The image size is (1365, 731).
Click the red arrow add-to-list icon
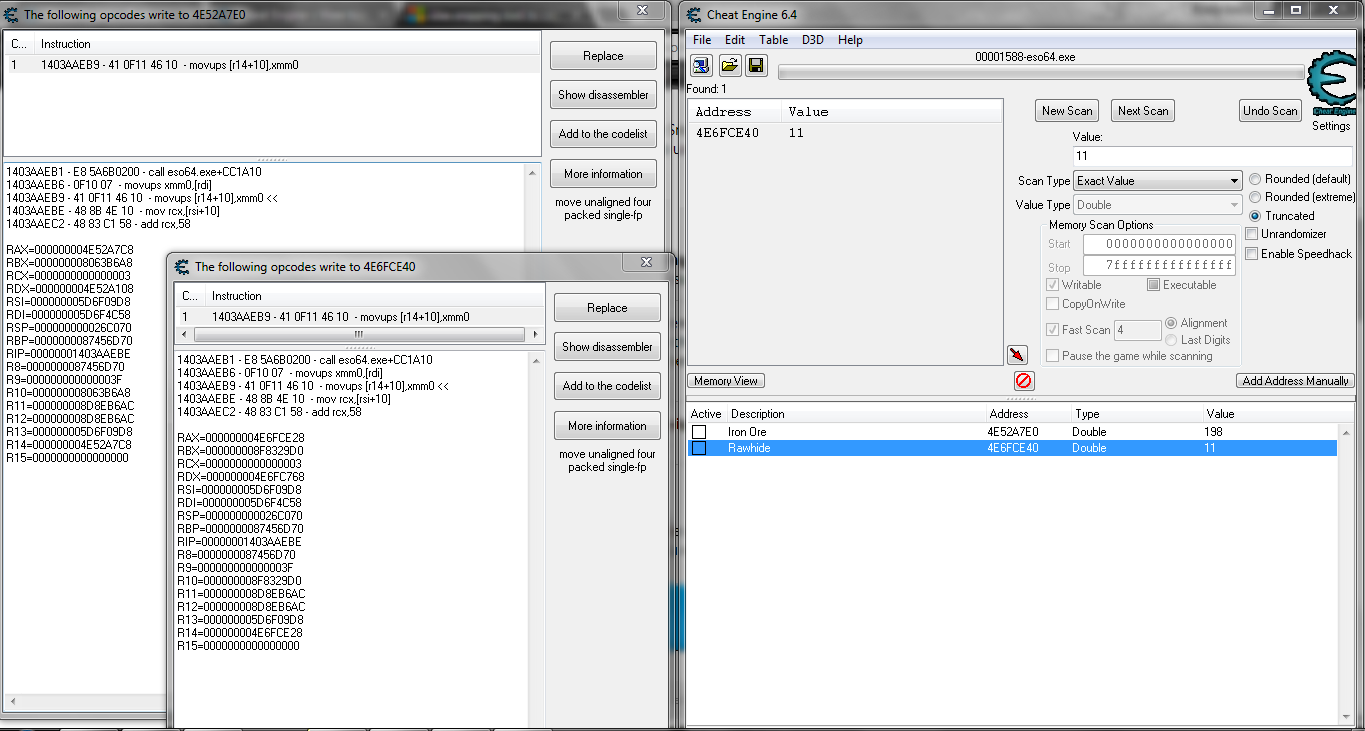click(x=1017, y=355)
